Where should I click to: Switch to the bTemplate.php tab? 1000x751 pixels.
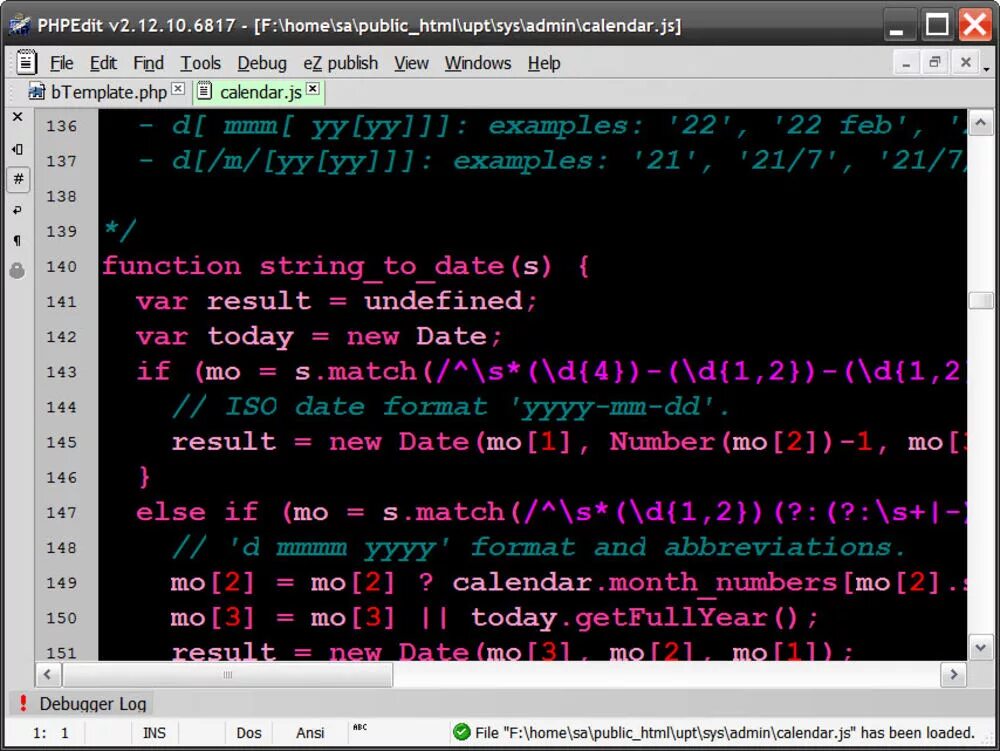coord(107,92)
